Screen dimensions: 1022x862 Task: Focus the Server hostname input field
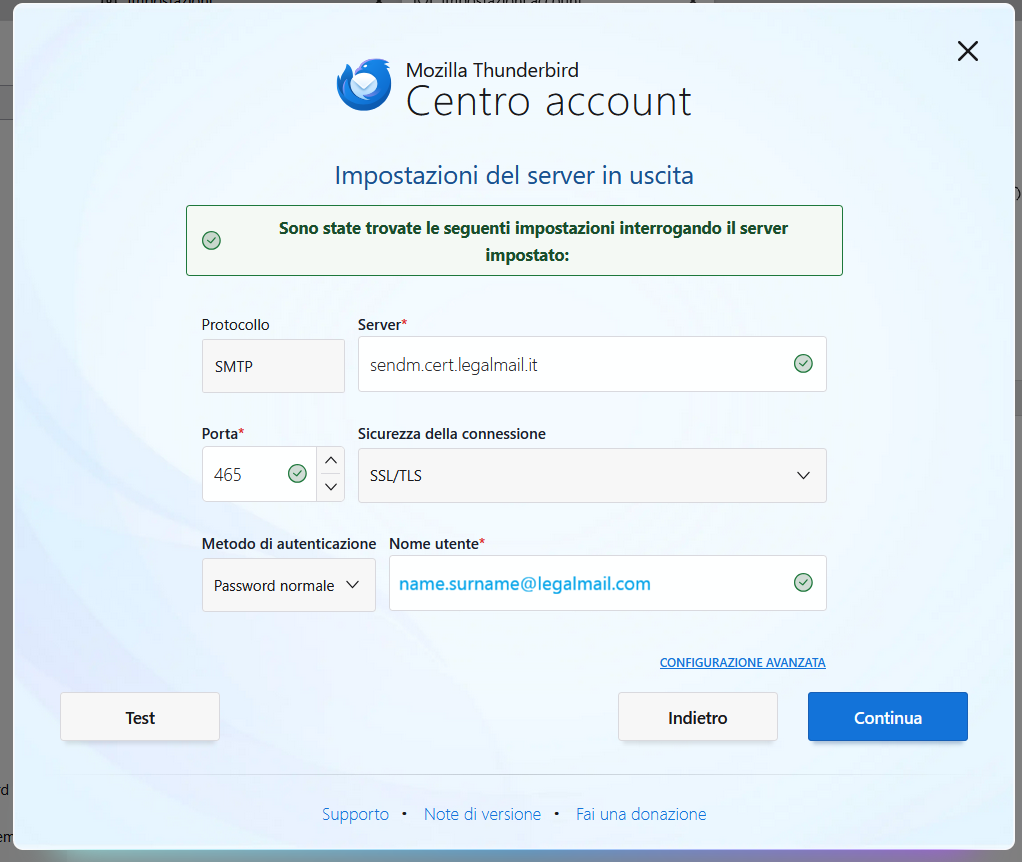(570, 364)
